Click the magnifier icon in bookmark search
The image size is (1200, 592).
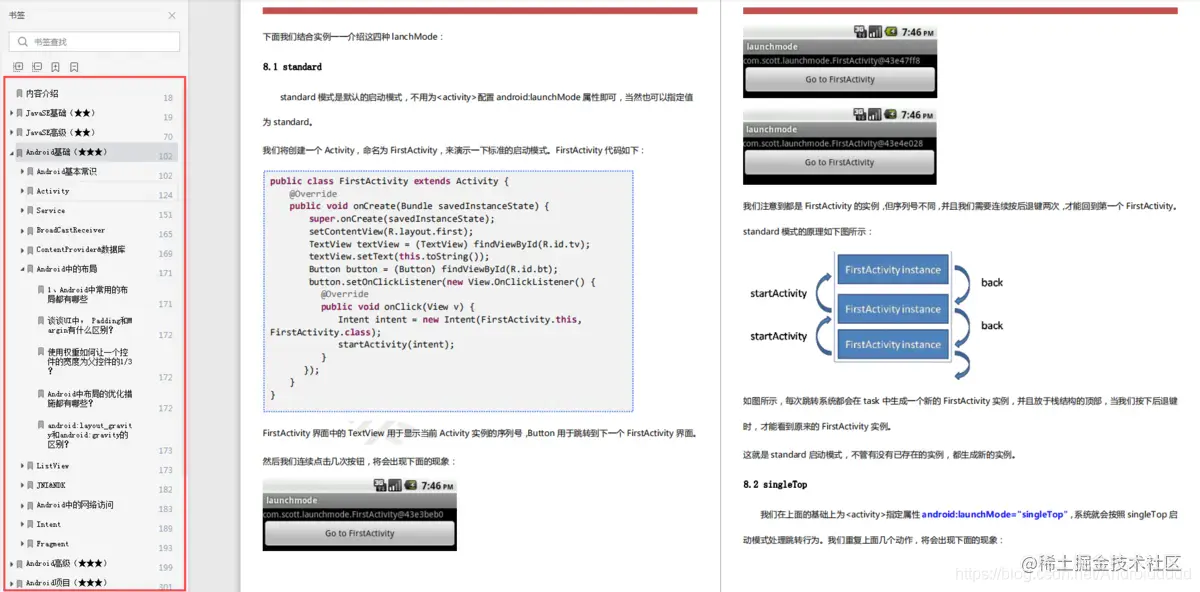[22, 42]
